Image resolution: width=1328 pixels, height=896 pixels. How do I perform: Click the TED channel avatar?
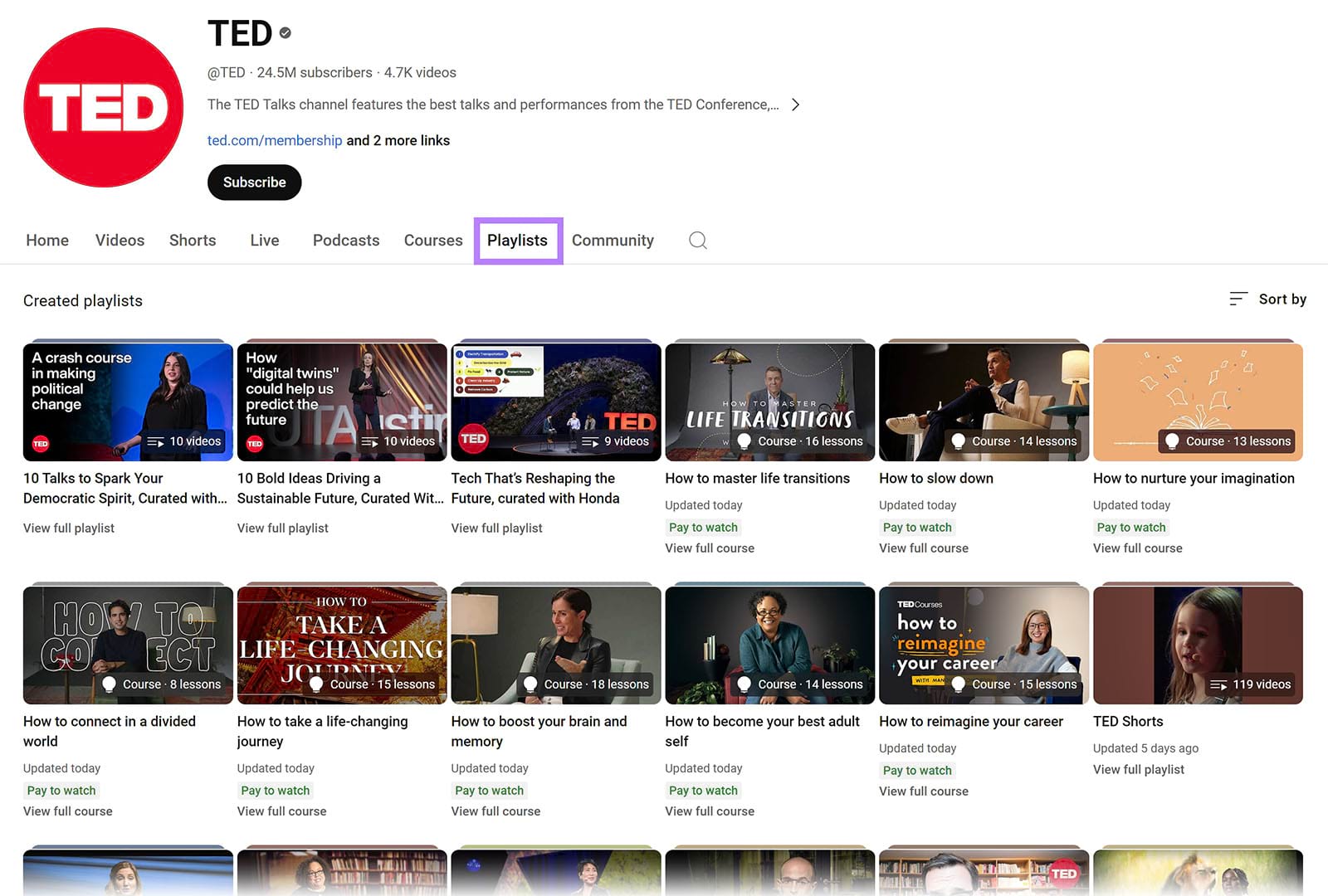104,107
